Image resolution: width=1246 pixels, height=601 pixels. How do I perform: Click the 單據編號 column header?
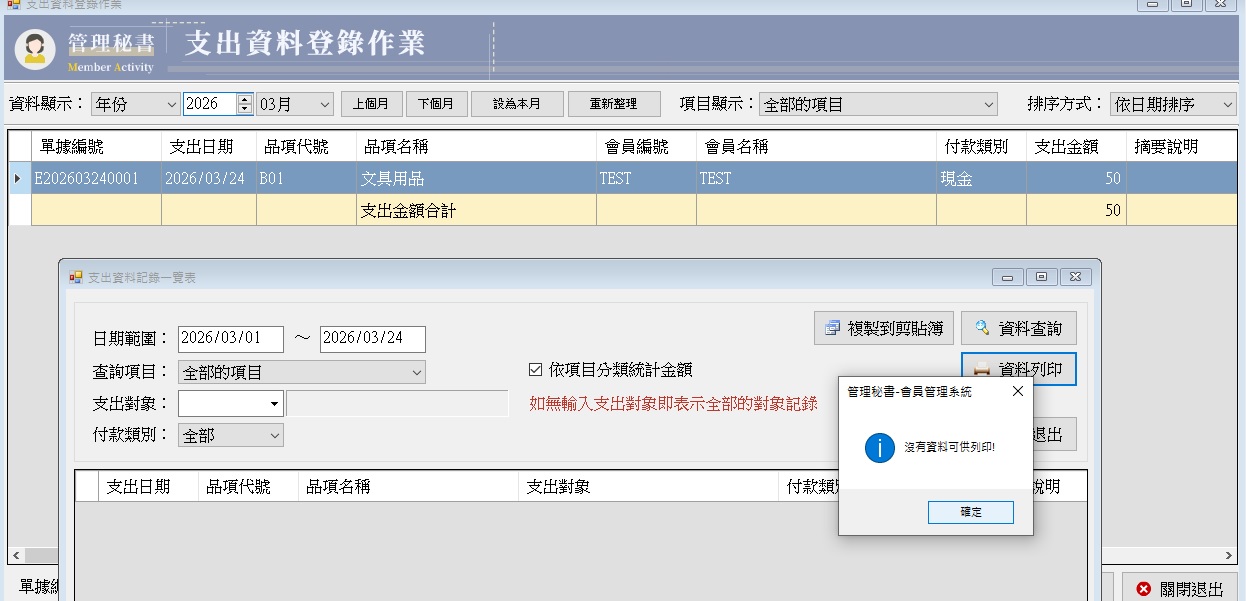(96, 147)
